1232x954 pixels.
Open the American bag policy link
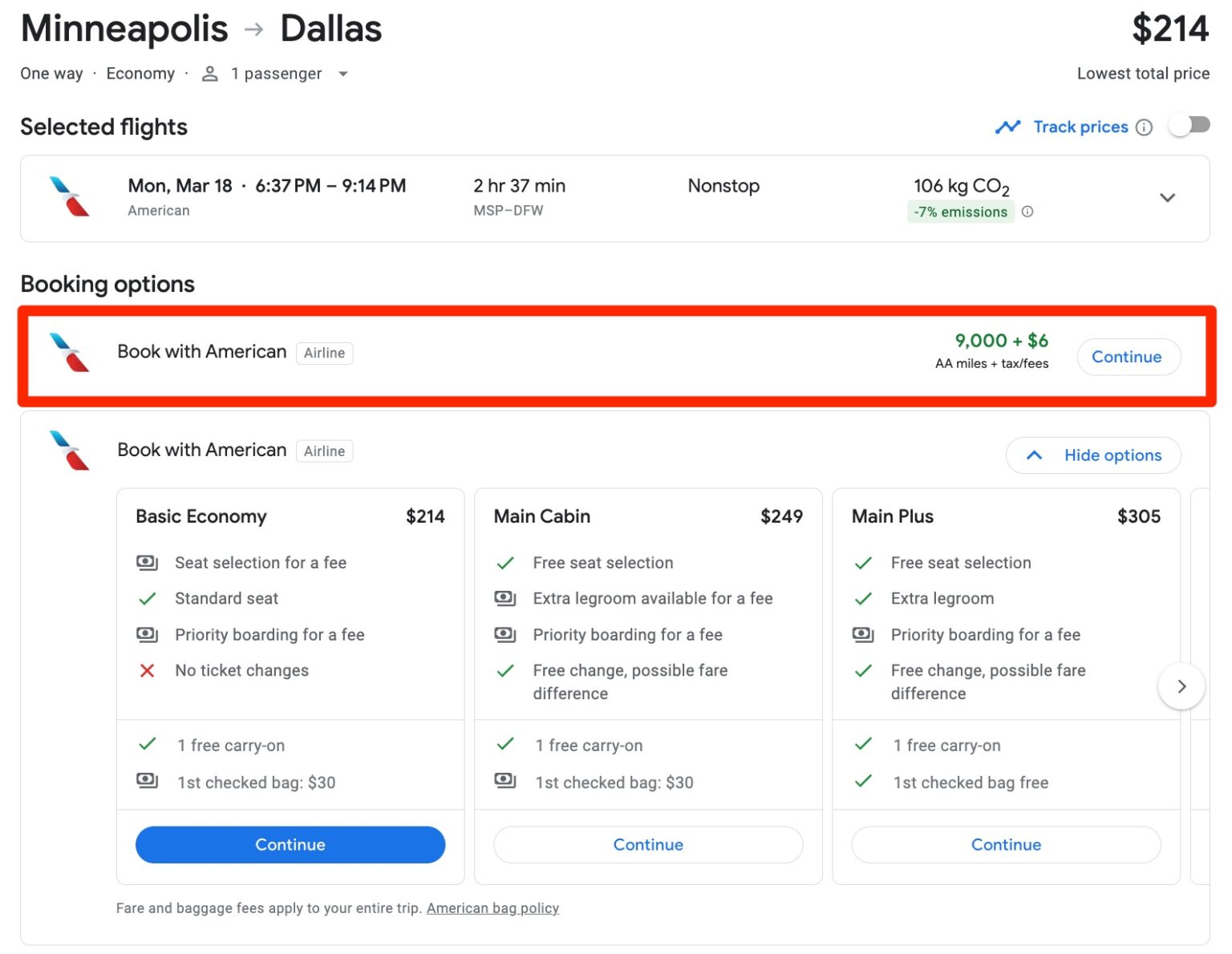point(492,908)
